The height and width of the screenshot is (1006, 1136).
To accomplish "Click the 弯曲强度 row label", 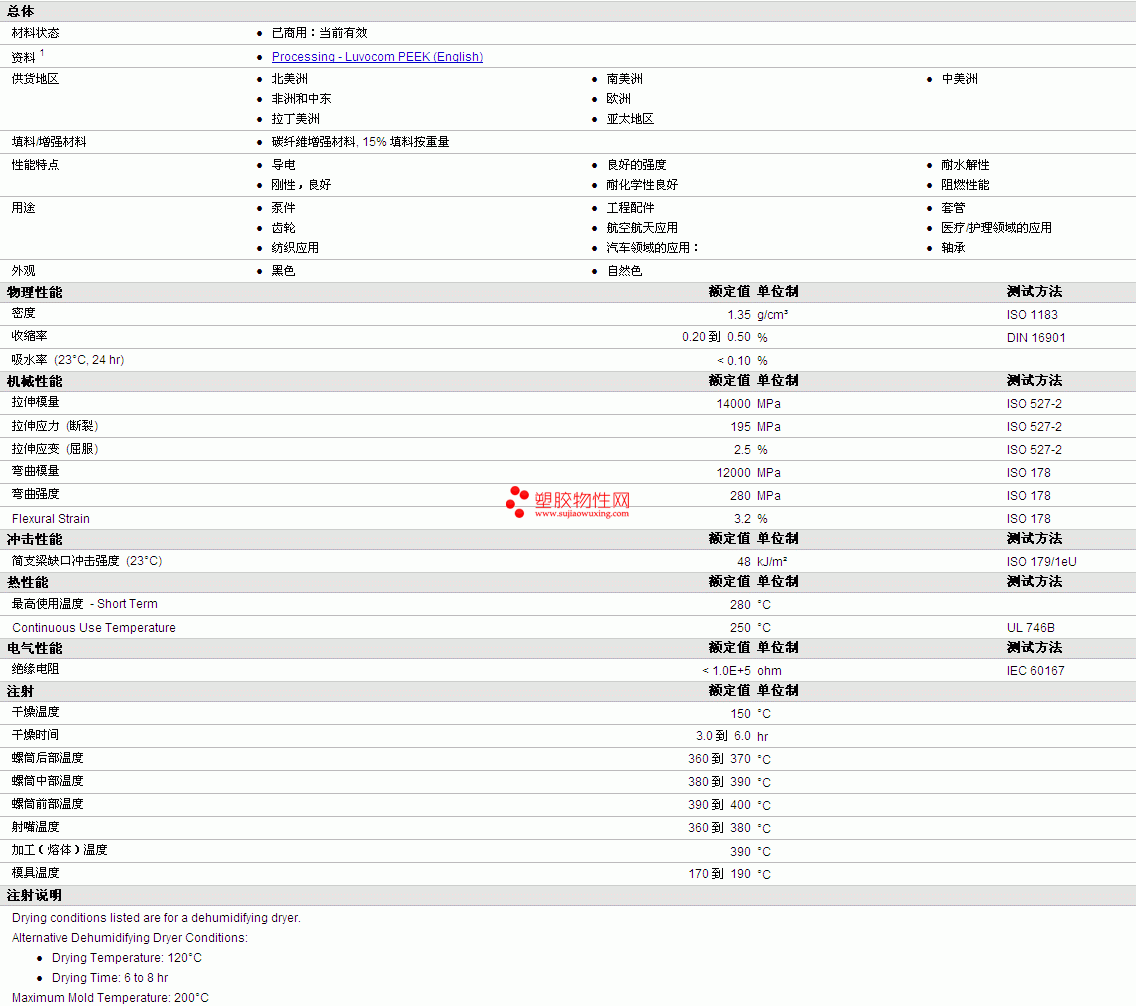I will pyautogui.click(x=36, y=494).
